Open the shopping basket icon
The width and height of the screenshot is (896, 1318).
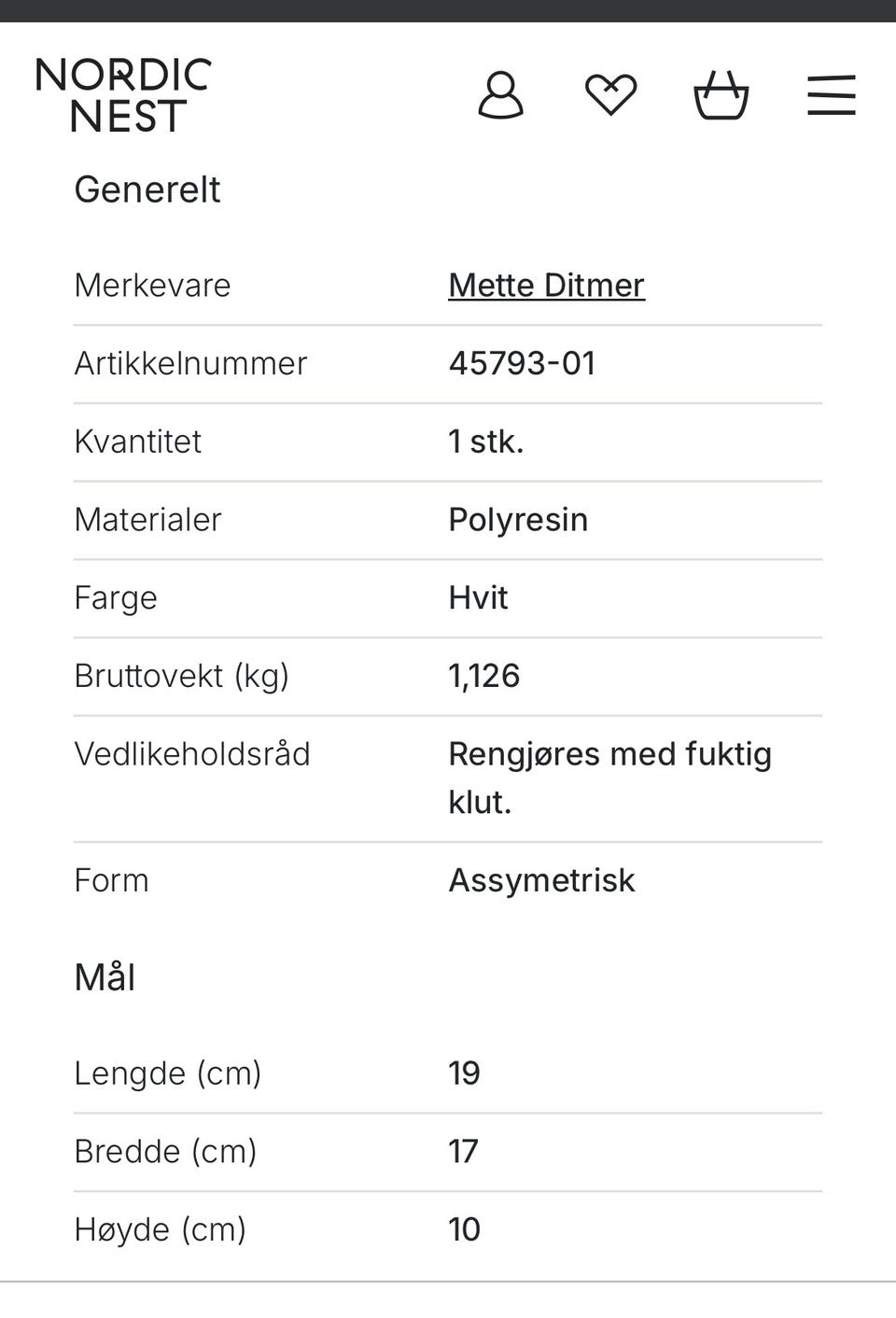[721, 95]
